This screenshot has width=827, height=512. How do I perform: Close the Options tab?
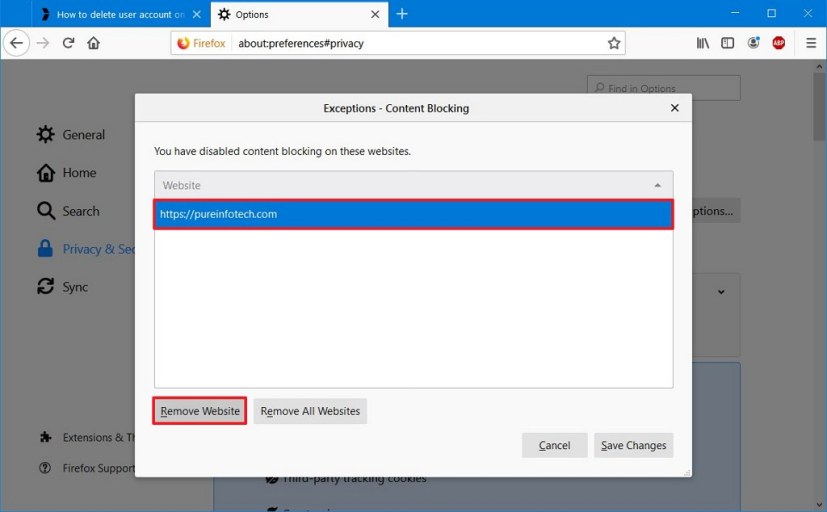point(375,15)
